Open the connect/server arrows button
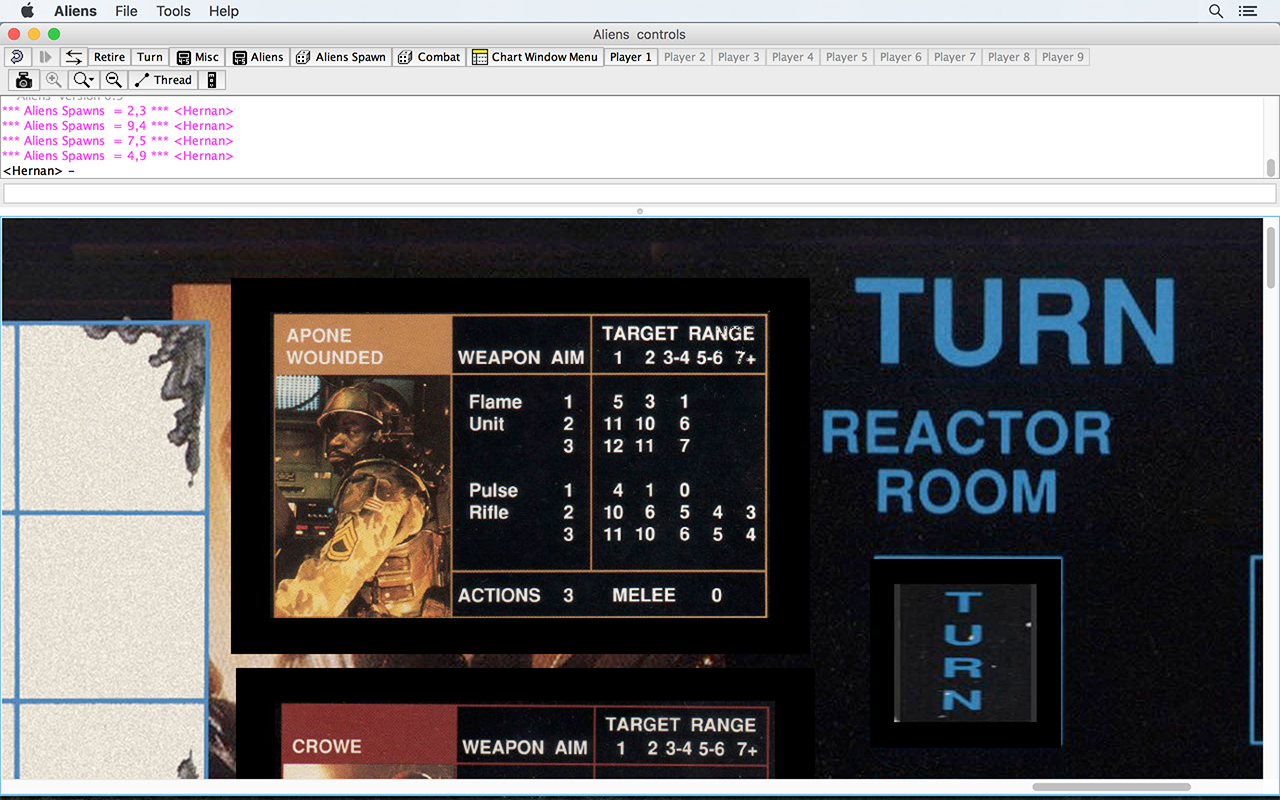Screen dimensions: 1280x800 pos(74,57)
